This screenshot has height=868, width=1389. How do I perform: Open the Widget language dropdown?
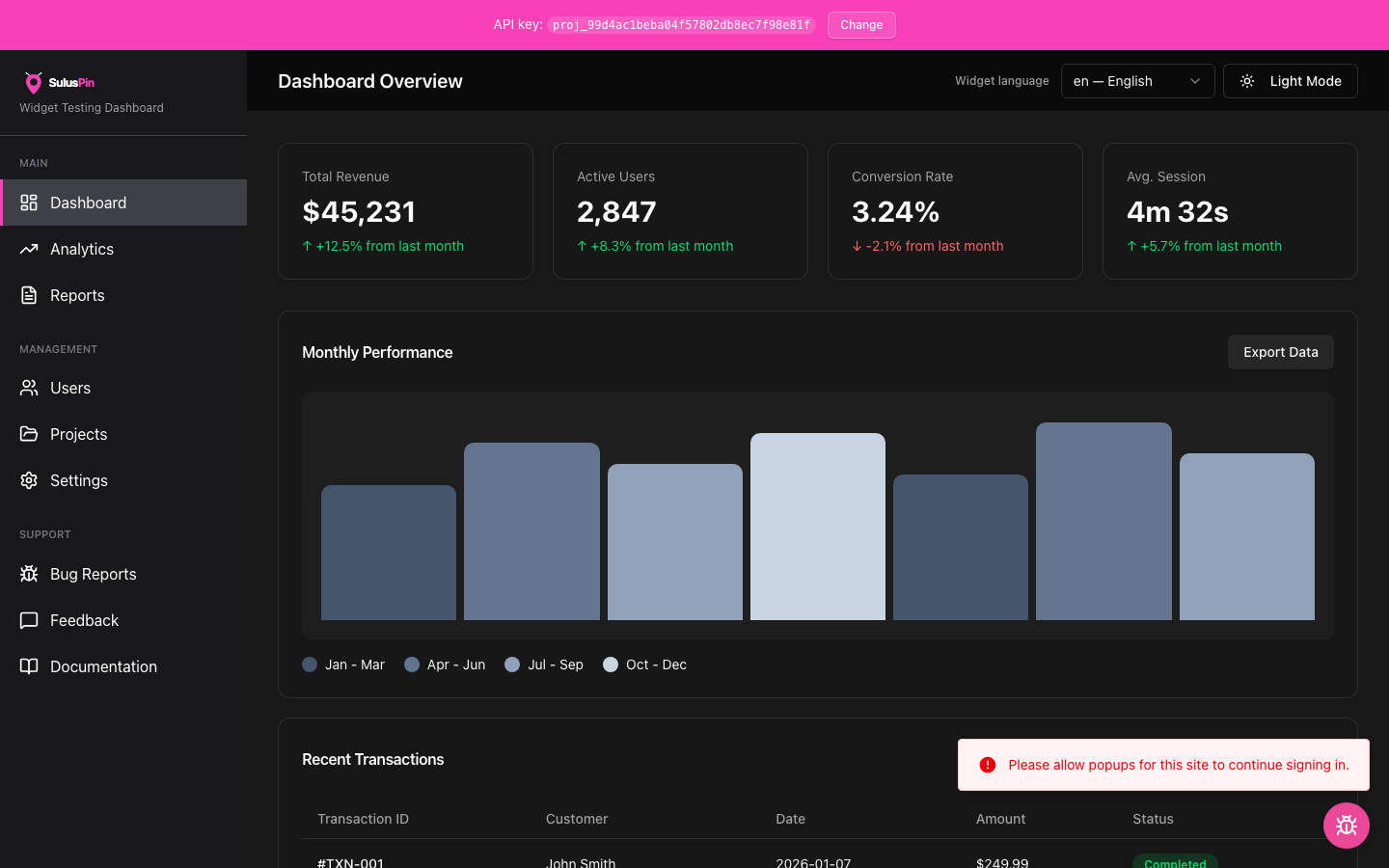click(1138, 81)
